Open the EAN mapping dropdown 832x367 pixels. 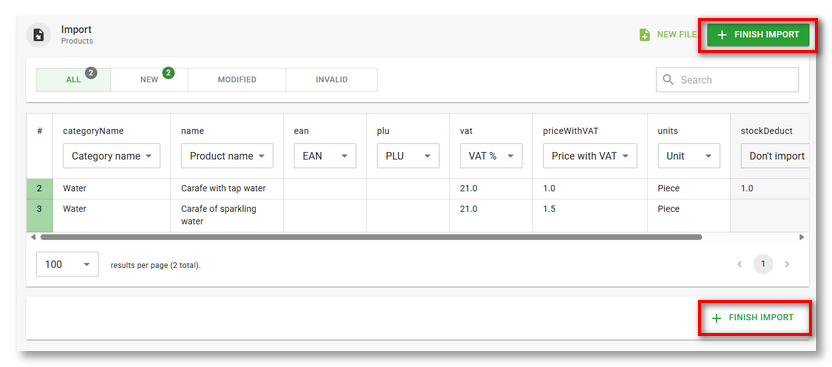click(325, 156)
